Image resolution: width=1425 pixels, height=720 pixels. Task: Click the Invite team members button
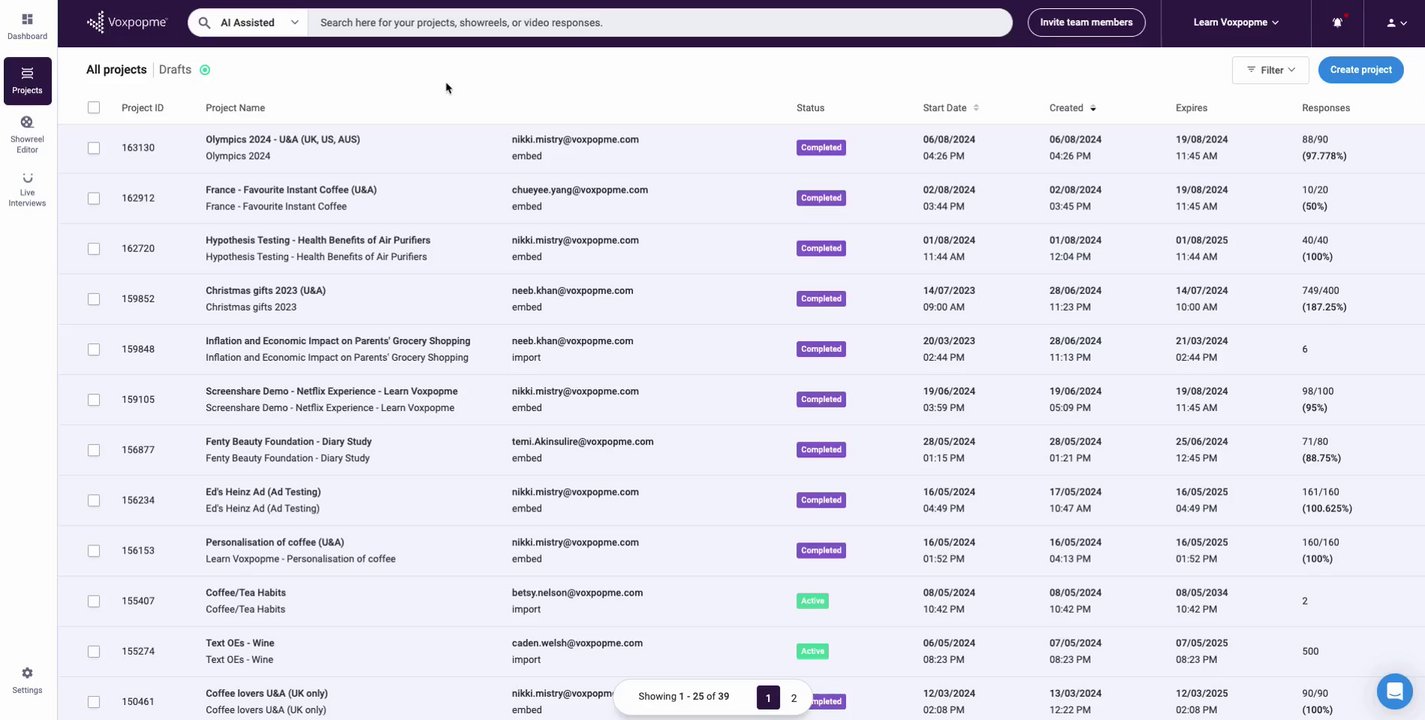1086,22
